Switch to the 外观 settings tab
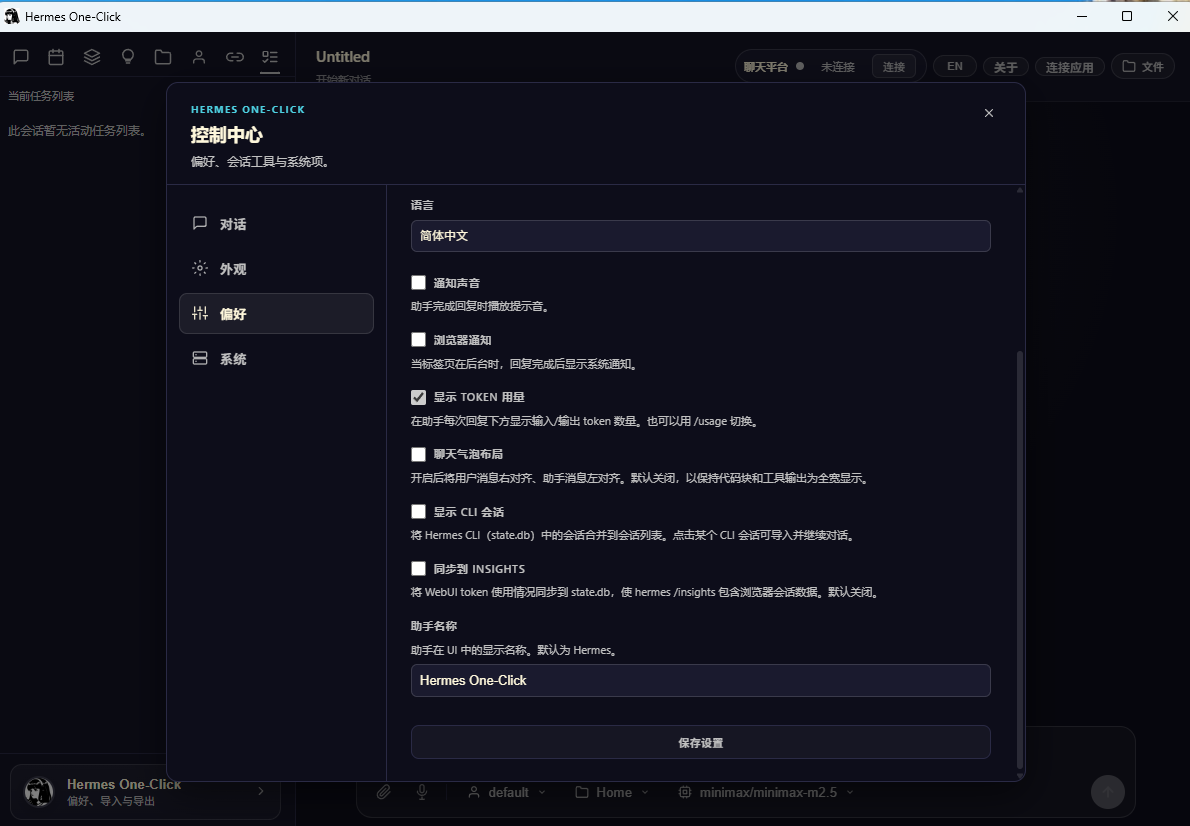Screen dimensions: 1190x826 click(276, 269)
